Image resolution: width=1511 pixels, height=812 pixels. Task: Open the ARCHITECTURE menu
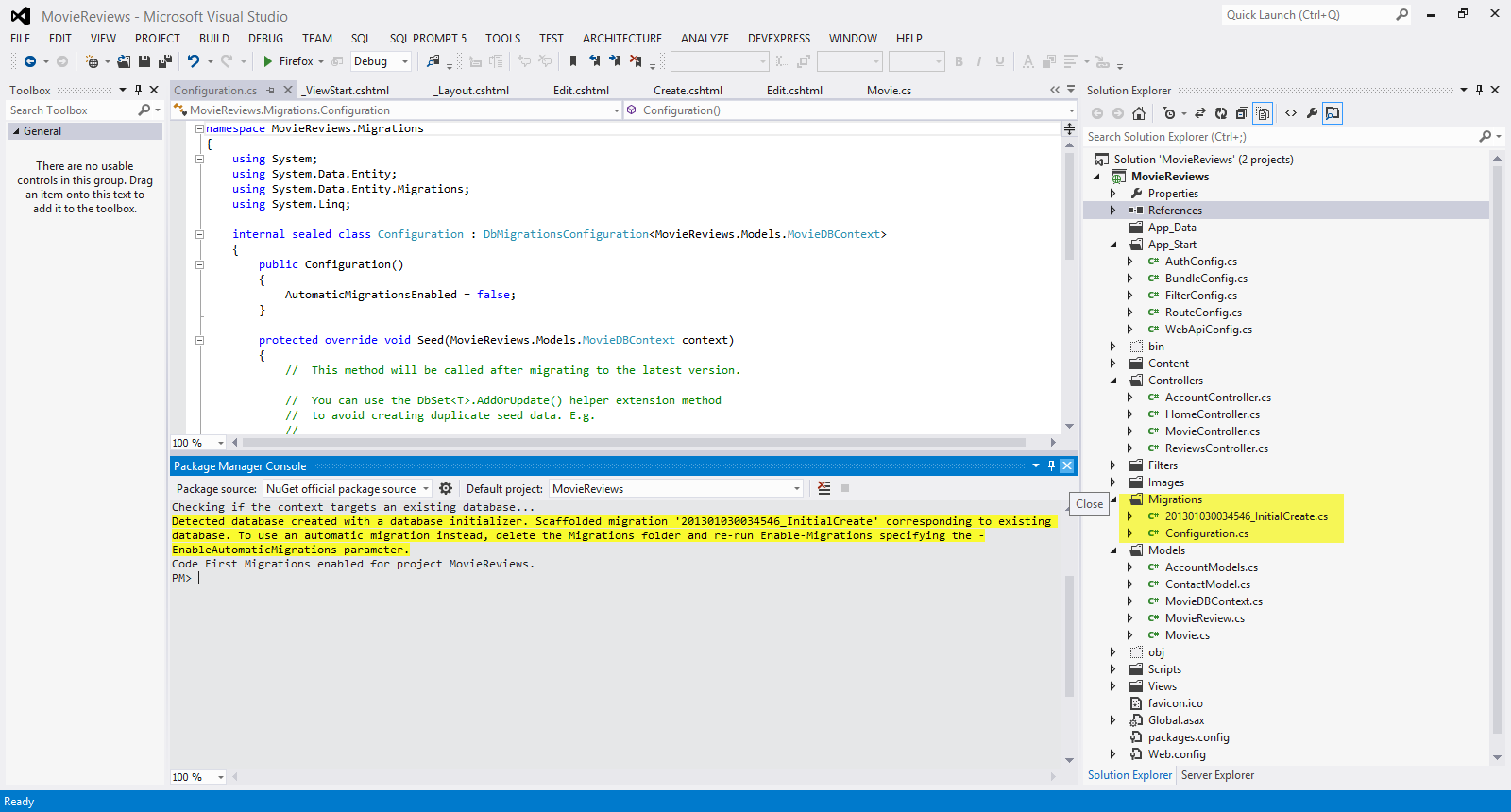click(x=622, y=39)
